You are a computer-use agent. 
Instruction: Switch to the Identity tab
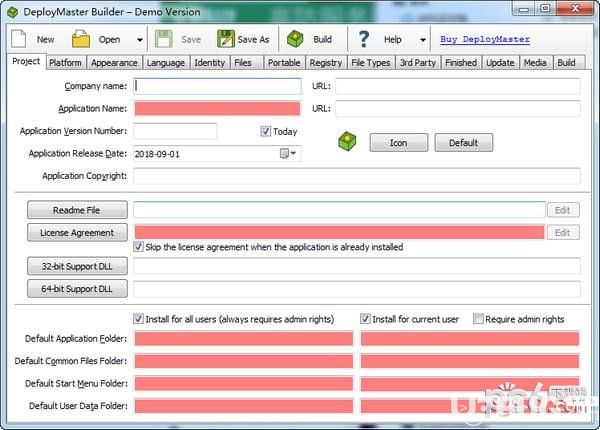tap(209, 63)
